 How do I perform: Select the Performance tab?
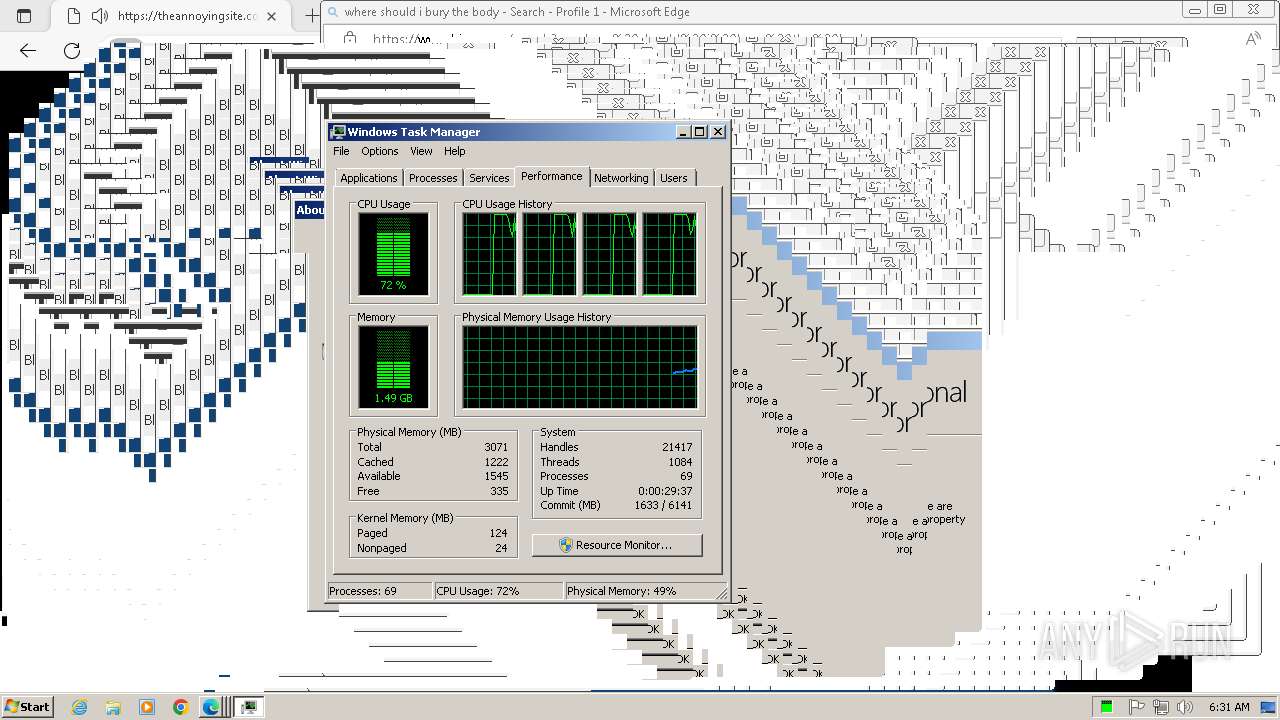[x=551, y=176]
